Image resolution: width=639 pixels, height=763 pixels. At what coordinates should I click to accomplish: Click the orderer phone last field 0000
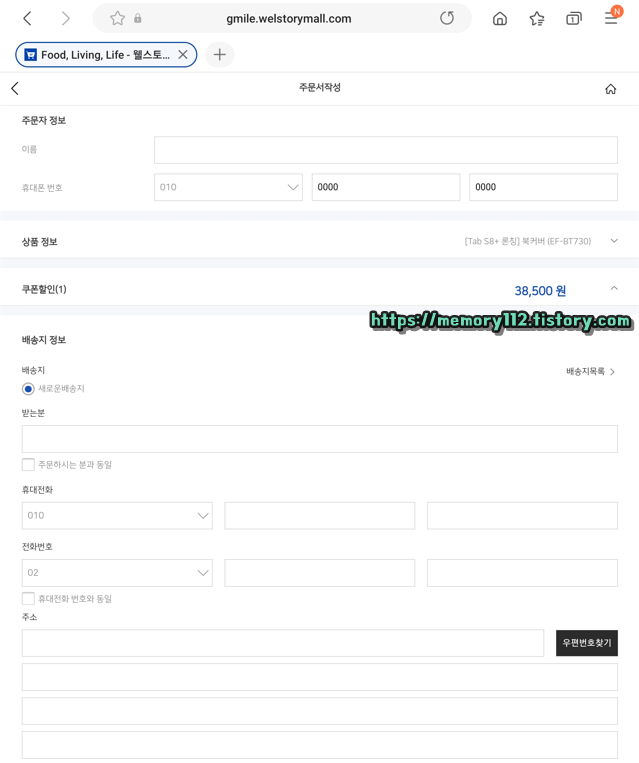544,187
